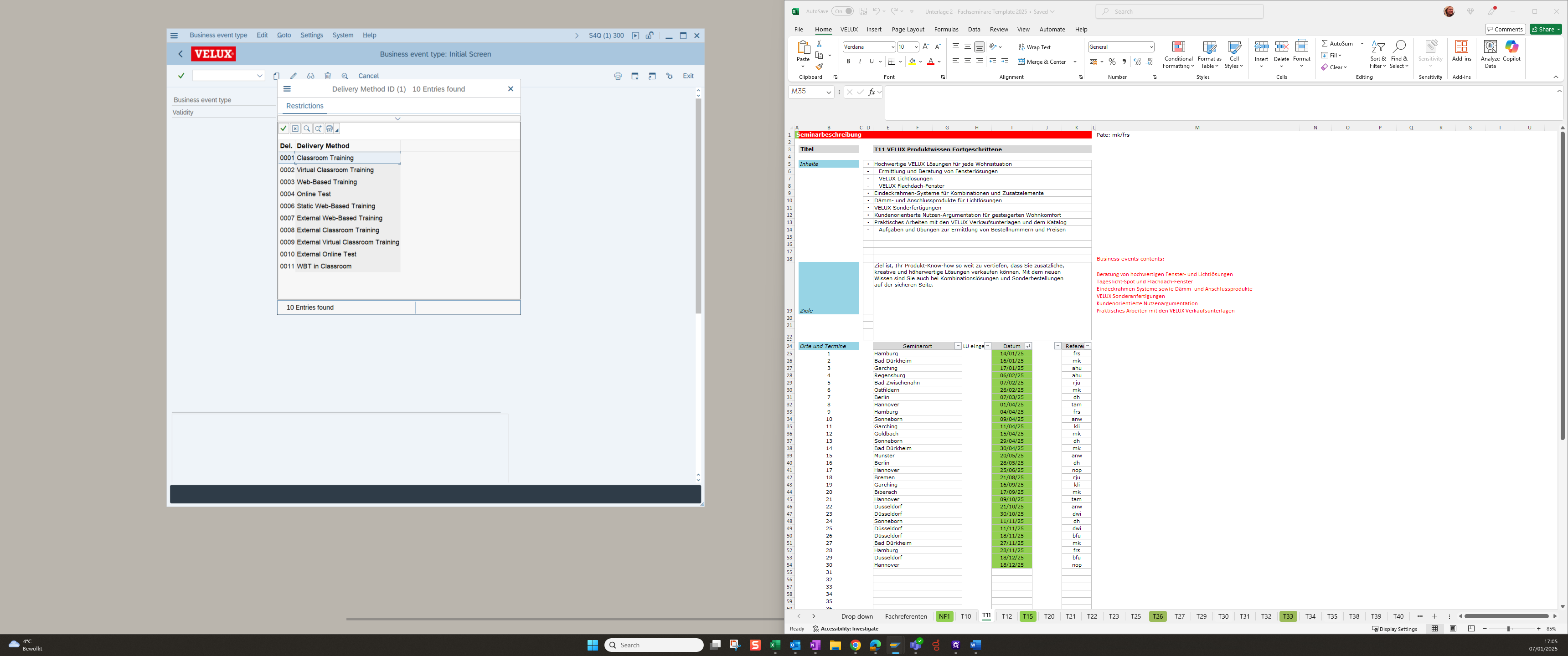
Task: Open the Verdana font name dropdown
Action: pyautogui.click(x=892, y=47)
